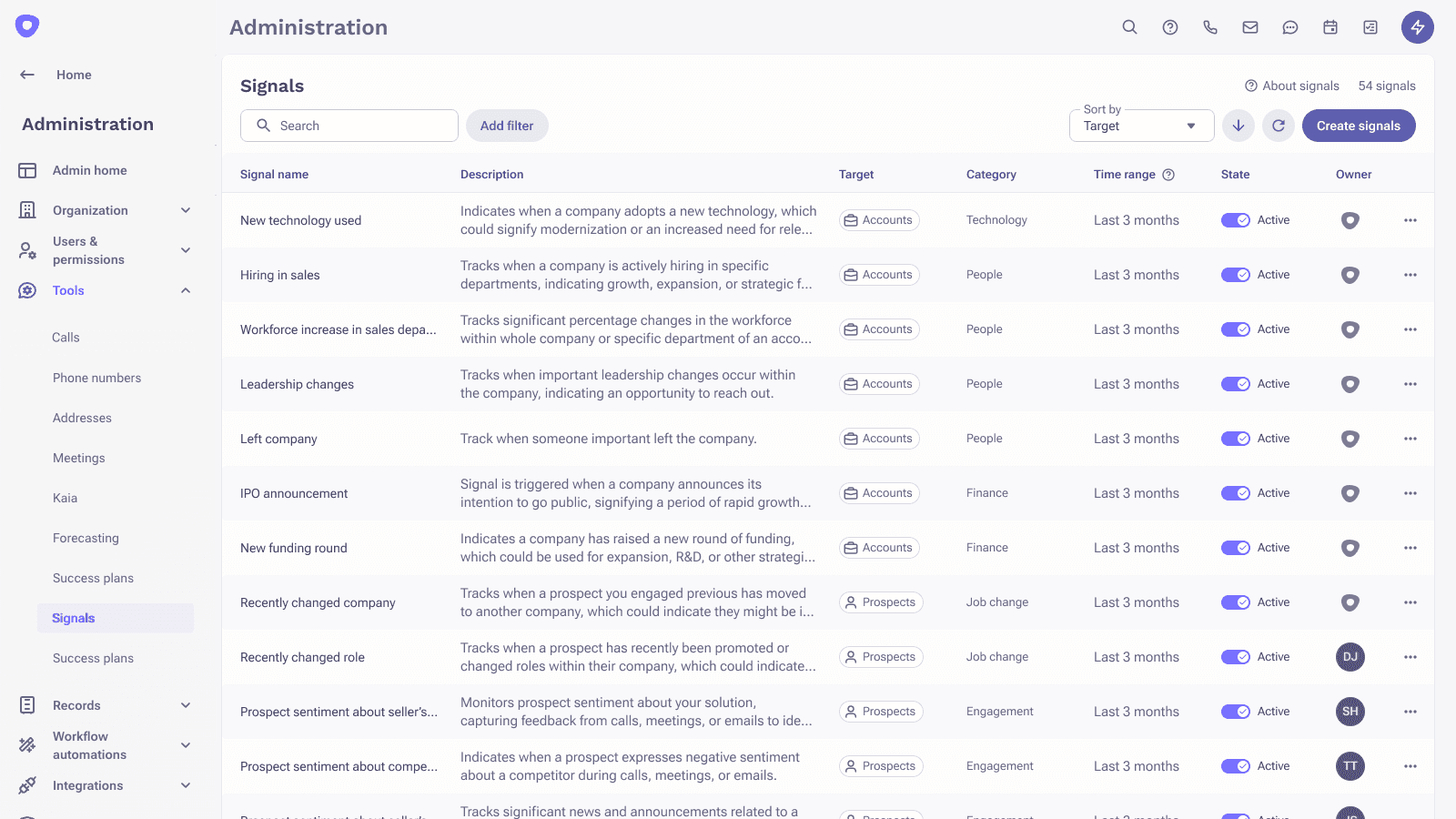
Task: Expand the Organization sidebar section
Action: click(x=186, y=210)
